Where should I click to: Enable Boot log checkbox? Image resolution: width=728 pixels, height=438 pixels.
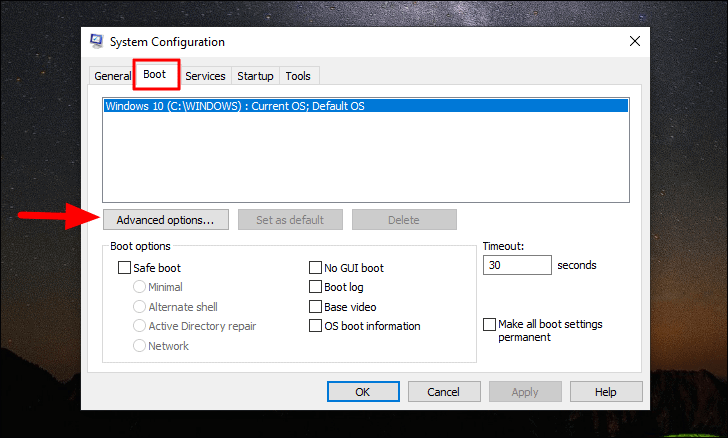coord(315,287)
